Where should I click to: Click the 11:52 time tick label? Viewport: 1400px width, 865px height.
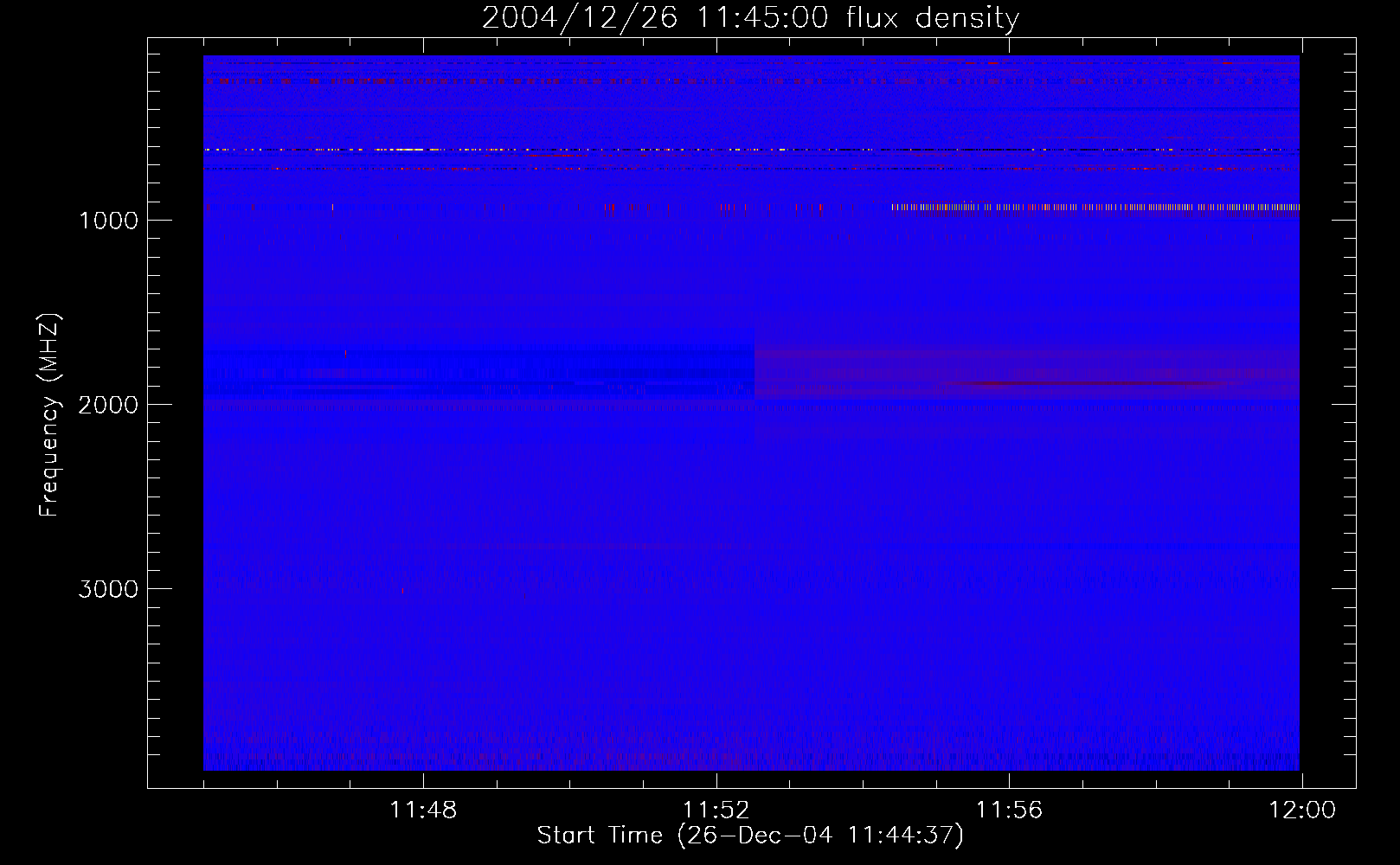coord(716,811)
